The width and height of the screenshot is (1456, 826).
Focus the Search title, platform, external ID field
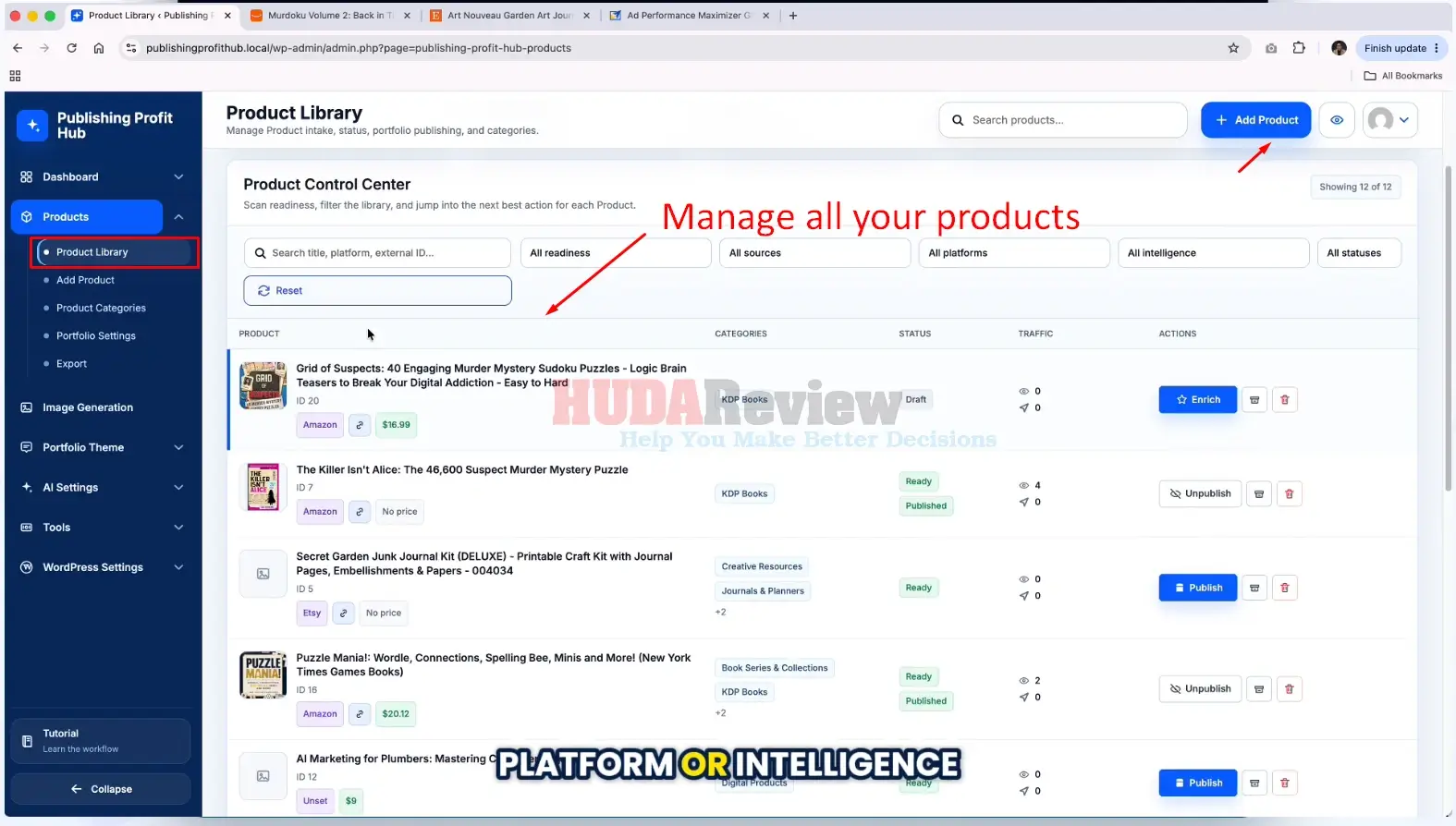(x=377, y=253)
